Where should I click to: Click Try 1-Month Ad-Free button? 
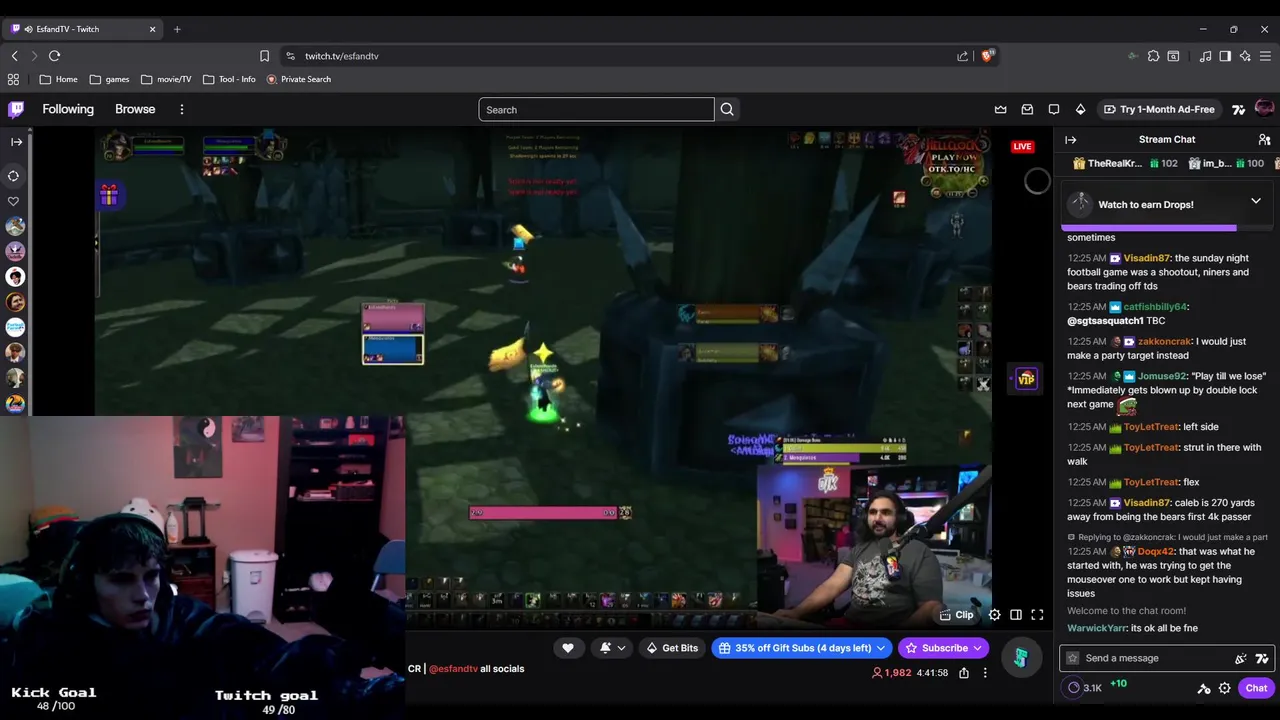[1159, 109]
